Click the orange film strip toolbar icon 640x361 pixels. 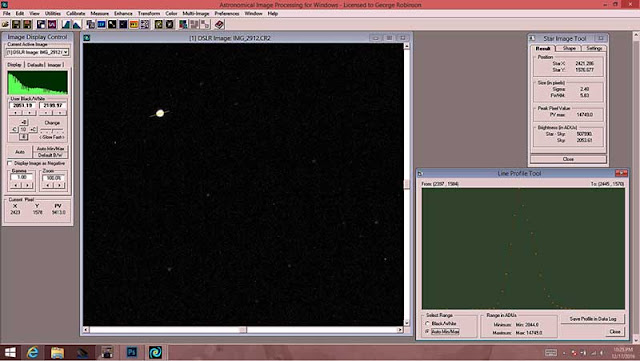pos(134,25)
